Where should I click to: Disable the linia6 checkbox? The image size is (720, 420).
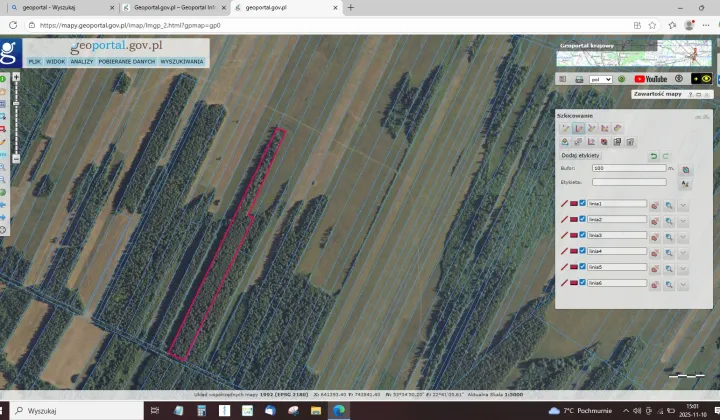click(x=583, y=284)
